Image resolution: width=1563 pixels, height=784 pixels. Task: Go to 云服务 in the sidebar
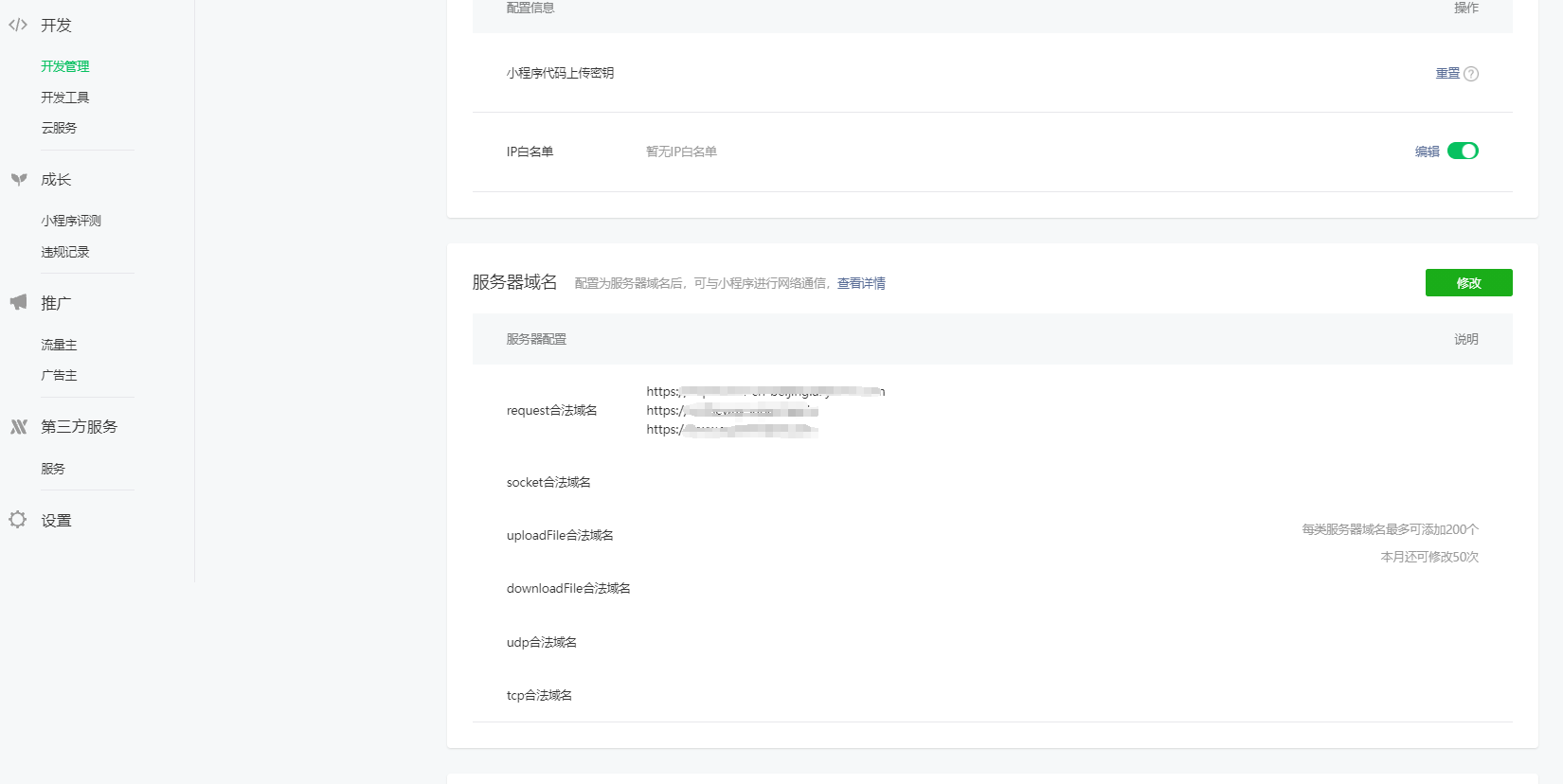(59, 128)
